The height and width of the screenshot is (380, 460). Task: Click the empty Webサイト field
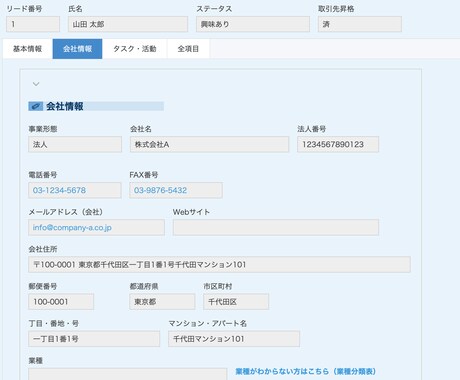click(x=276, y=227)
